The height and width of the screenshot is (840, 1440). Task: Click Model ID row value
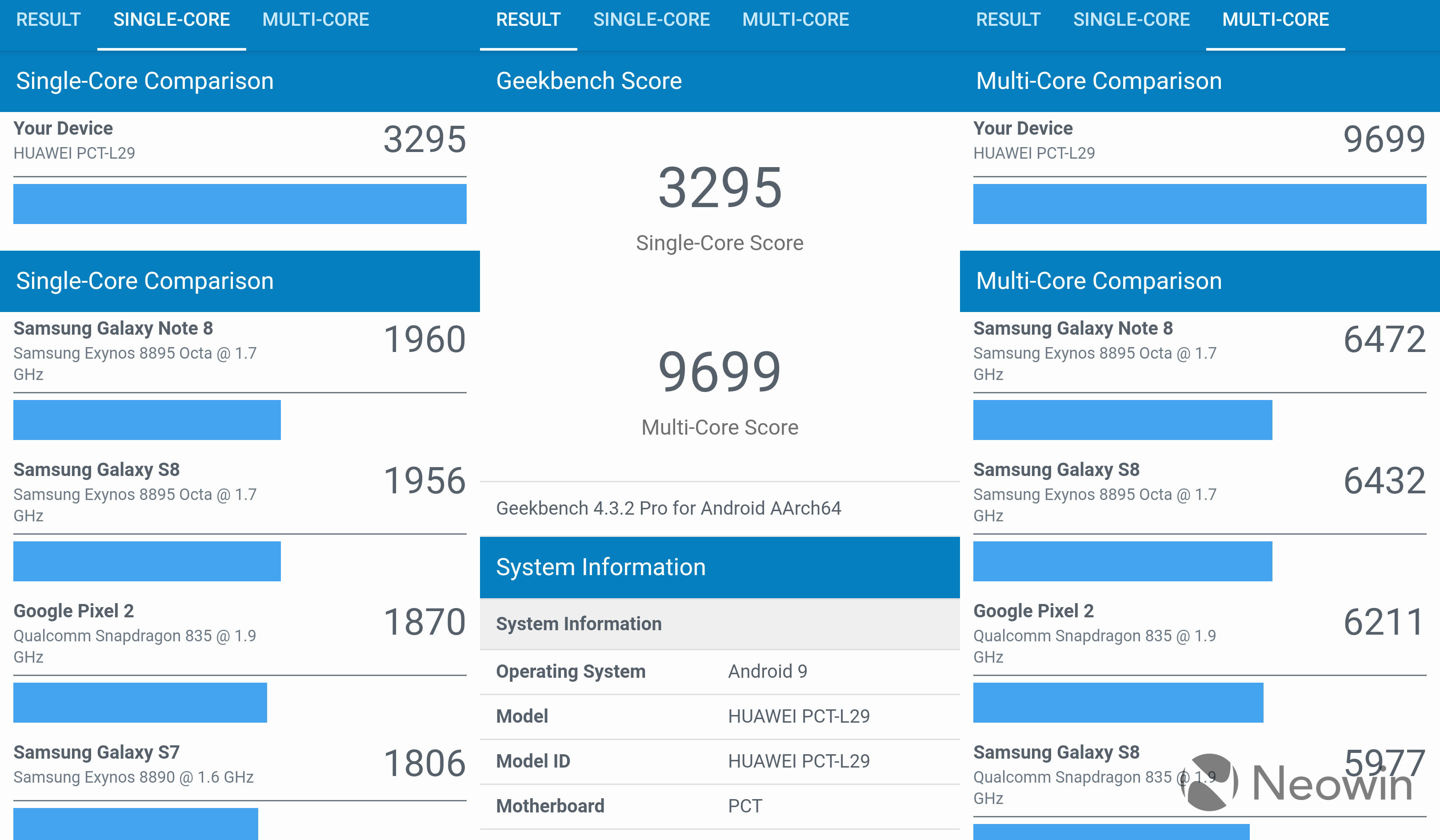point(799,761)
